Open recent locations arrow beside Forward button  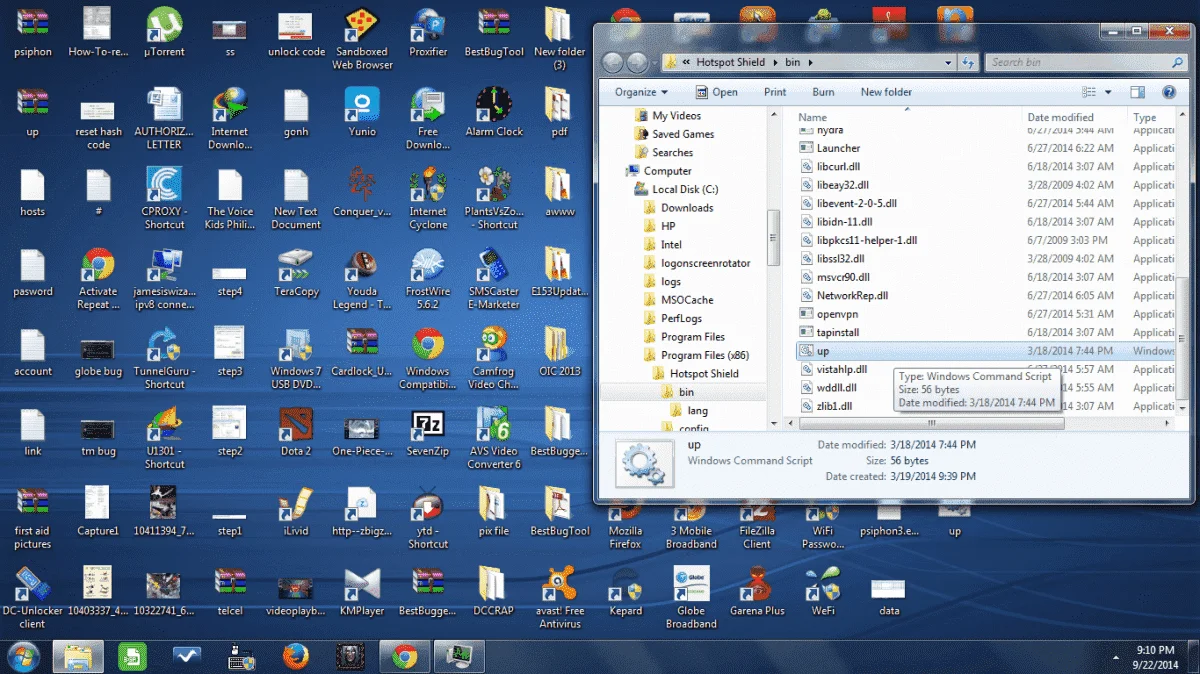pos(656,62)
